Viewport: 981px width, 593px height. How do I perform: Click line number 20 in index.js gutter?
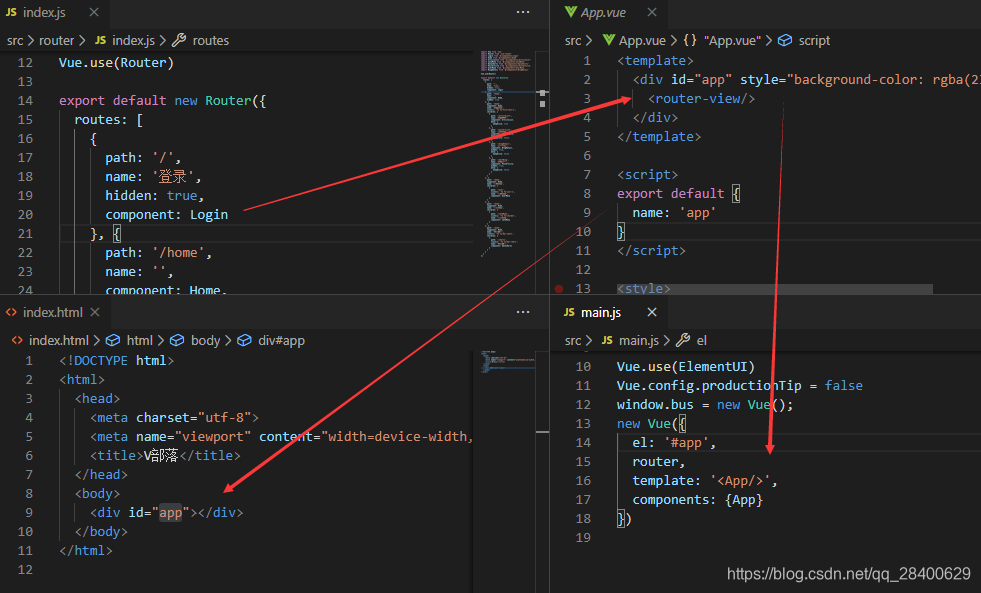coord(25,215)
